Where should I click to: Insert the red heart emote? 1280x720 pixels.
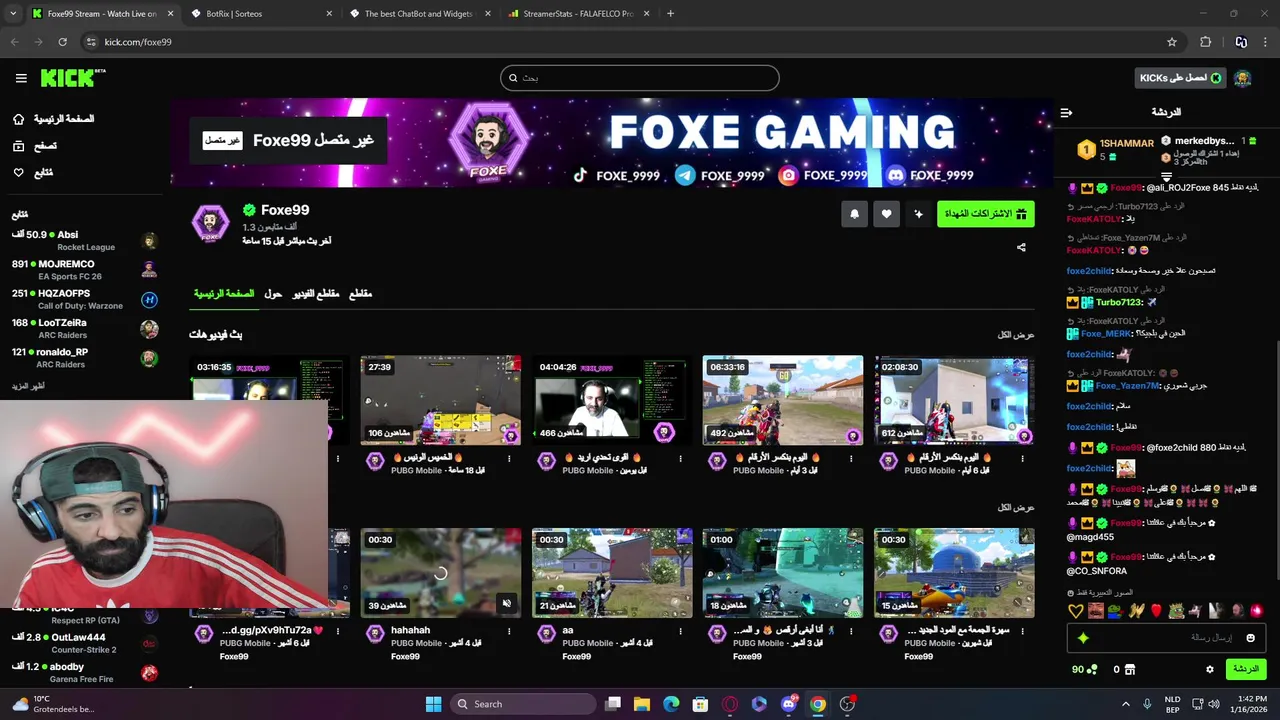[x=1156, y=610]
